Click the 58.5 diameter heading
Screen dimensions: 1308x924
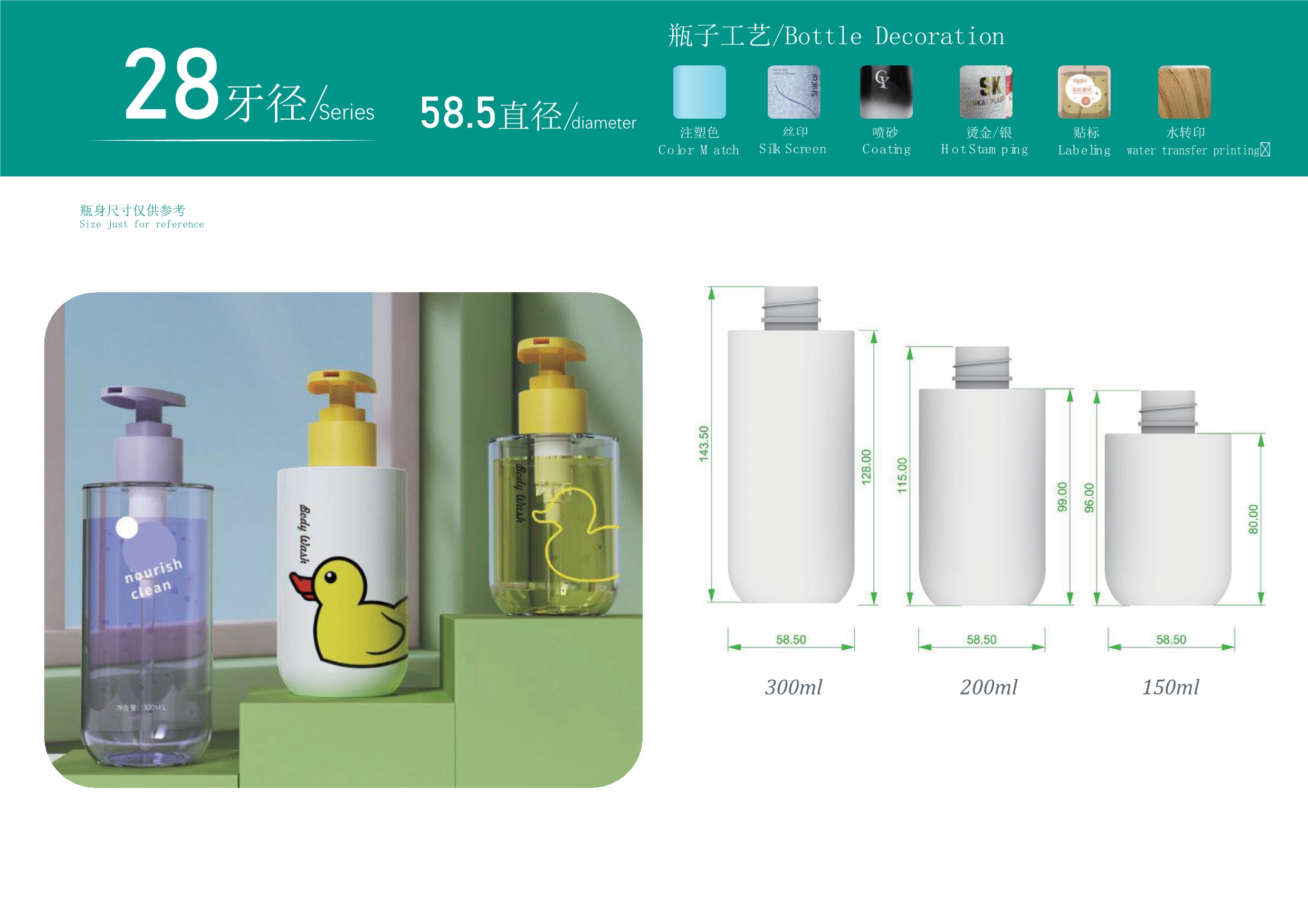pyautogui.click(x=528, y=113)
